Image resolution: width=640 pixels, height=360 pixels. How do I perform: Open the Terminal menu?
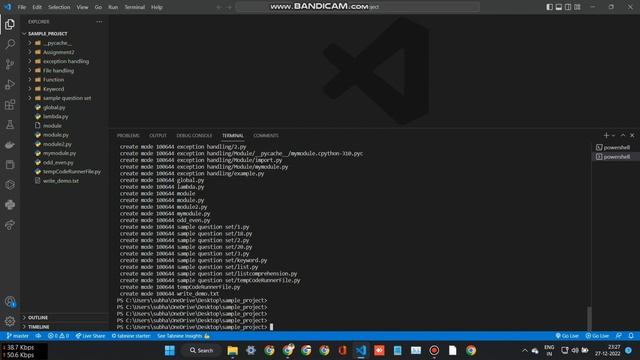coord(135,7)
